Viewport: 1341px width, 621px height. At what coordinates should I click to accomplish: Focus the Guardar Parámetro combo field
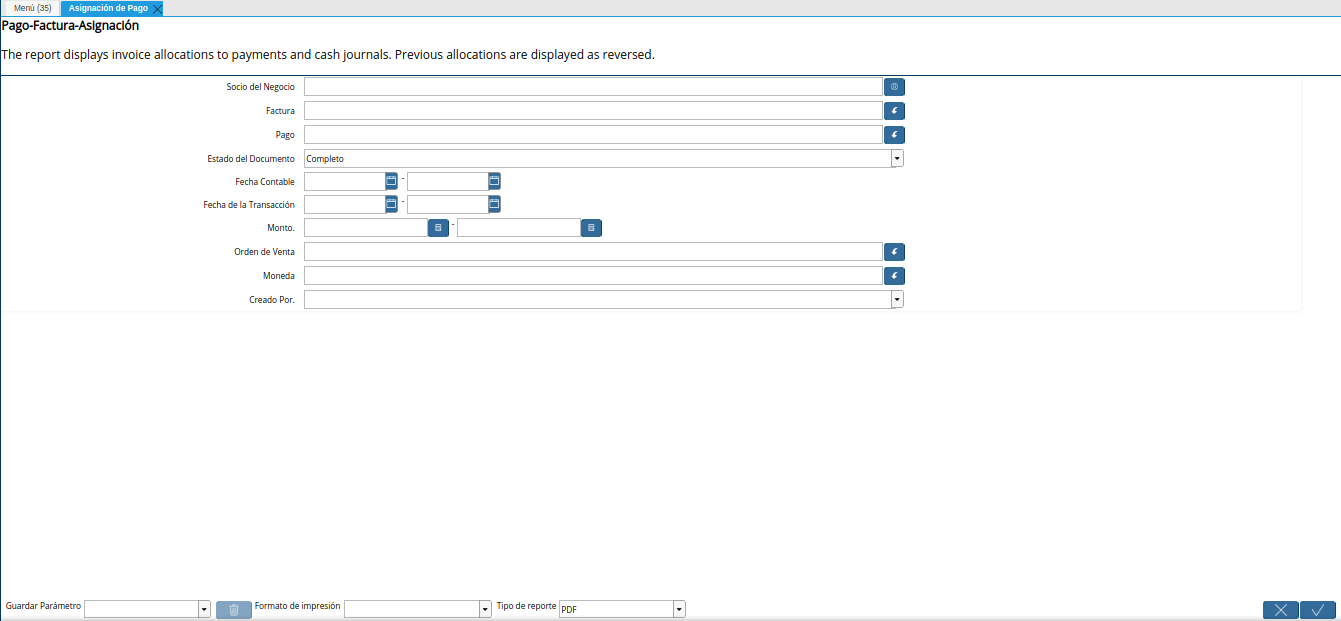(x=141, y=609)
